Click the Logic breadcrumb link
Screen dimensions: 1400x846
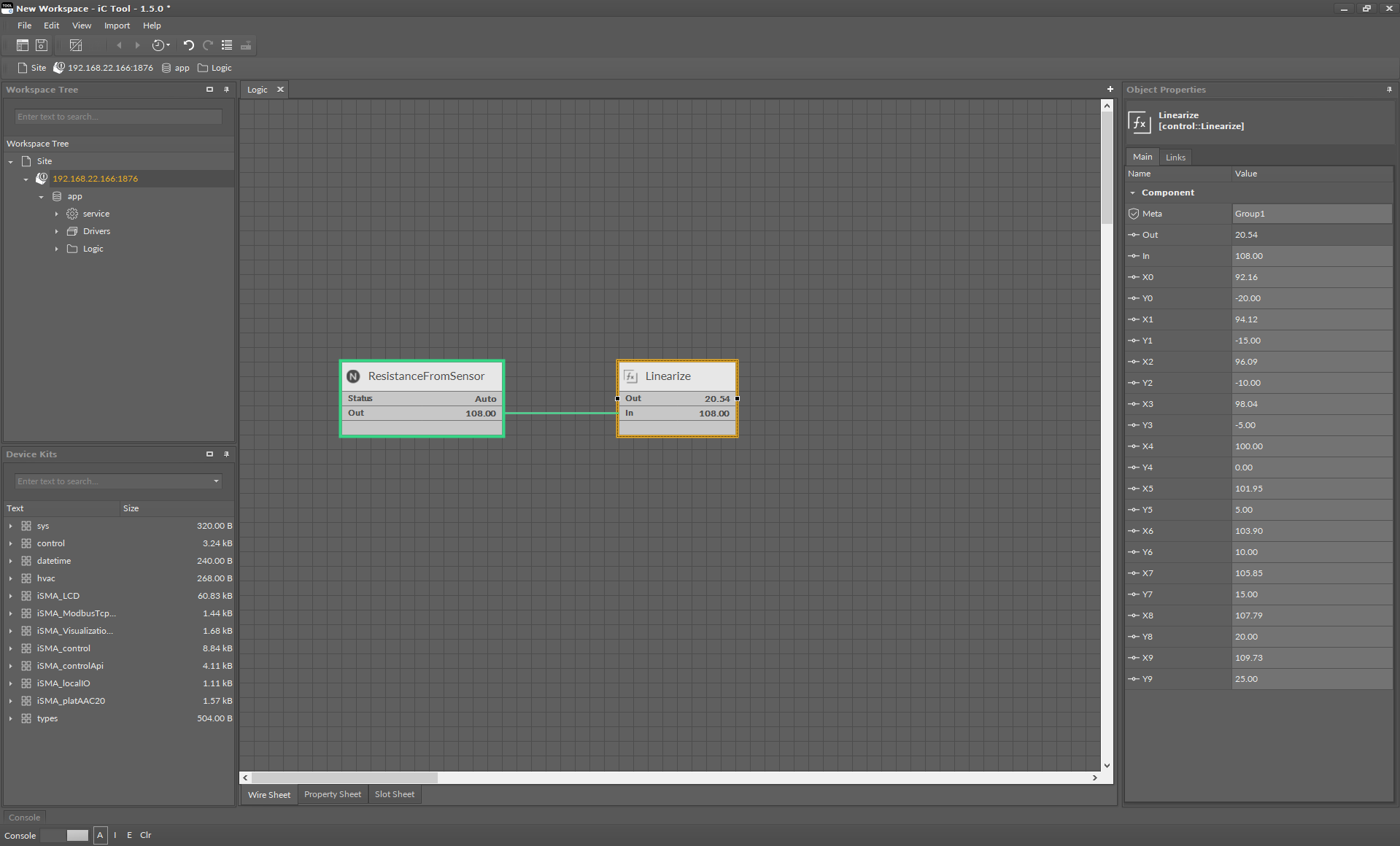click(221, 68)
